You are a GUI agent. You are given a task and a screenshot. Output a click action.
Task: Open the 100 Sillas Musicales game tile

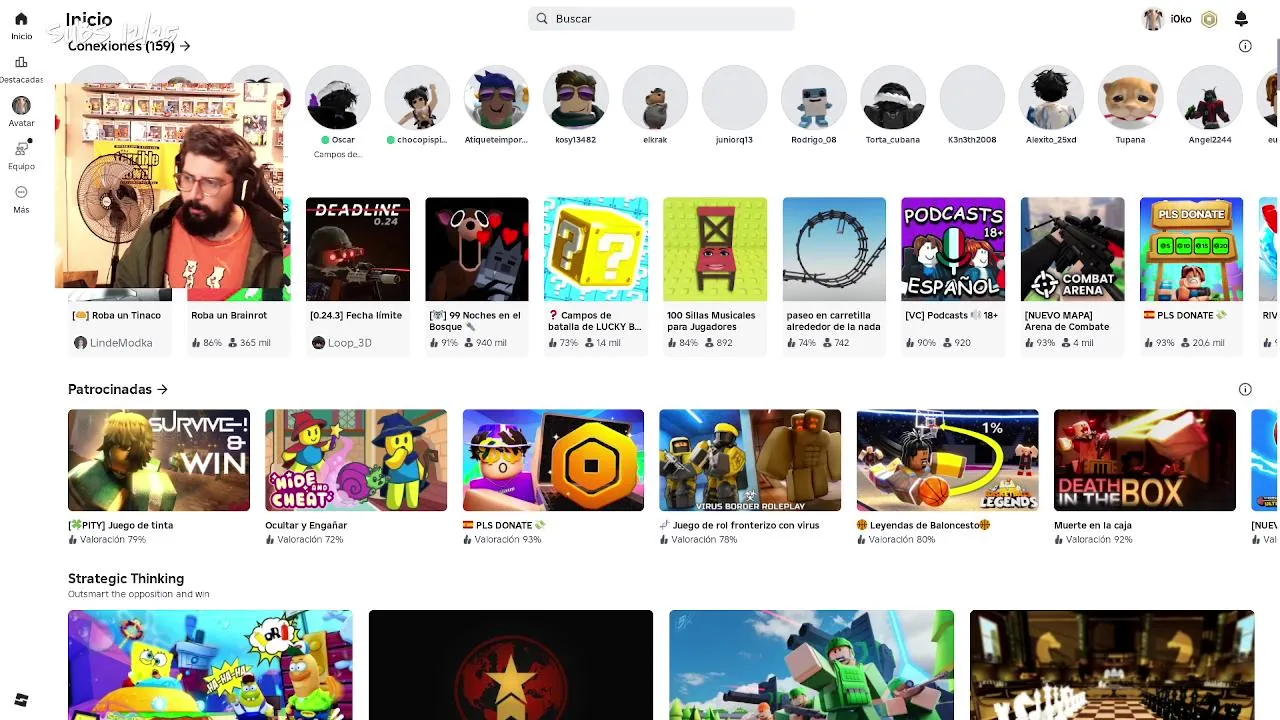(x=715, y=249)
